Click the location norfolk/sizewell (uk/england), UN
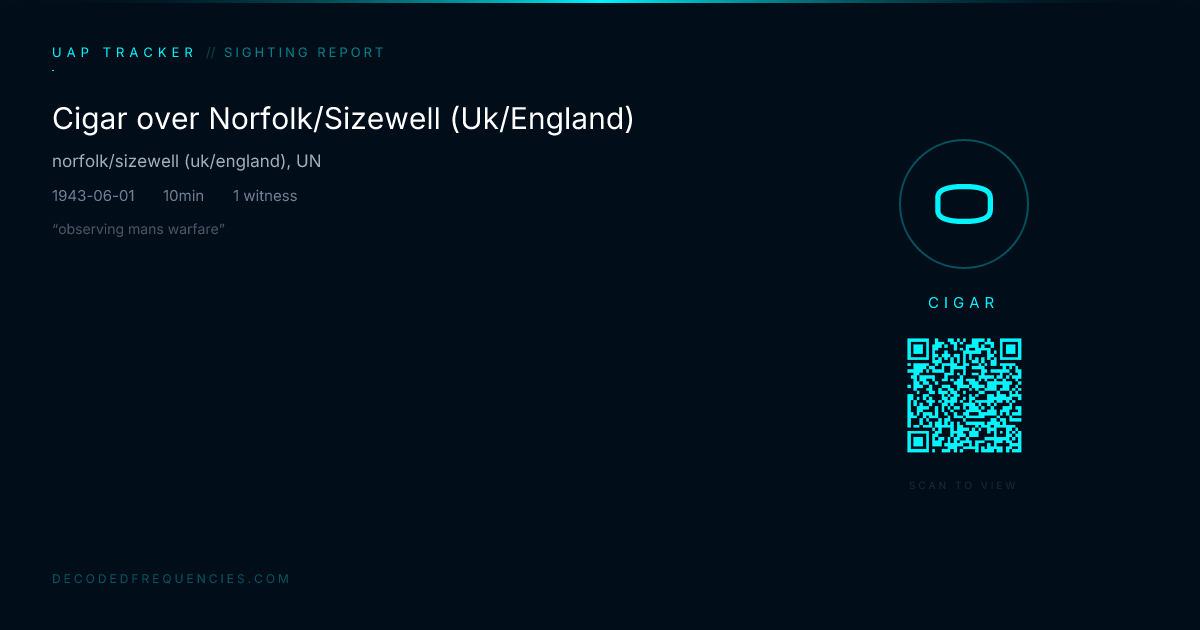This screenshot has height=630, width=1200. click(187, 161)
